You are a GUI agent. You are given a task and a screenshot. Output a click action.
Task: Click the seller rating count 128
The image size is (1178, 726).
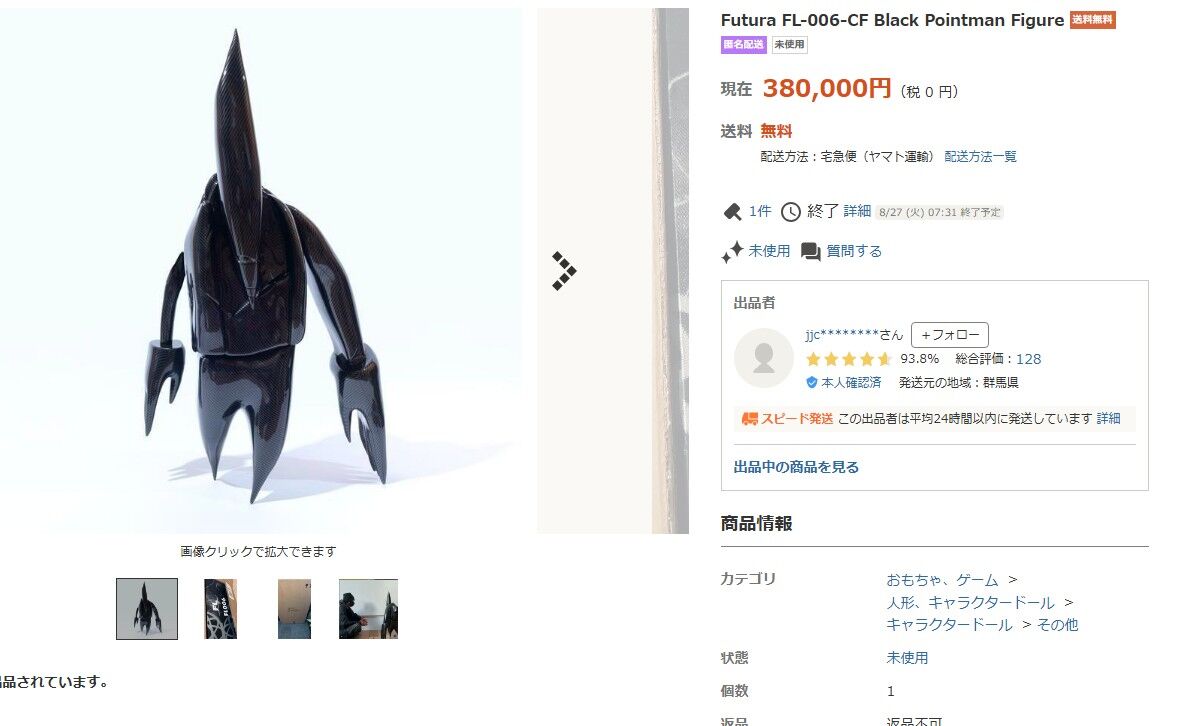[1028, 359]
